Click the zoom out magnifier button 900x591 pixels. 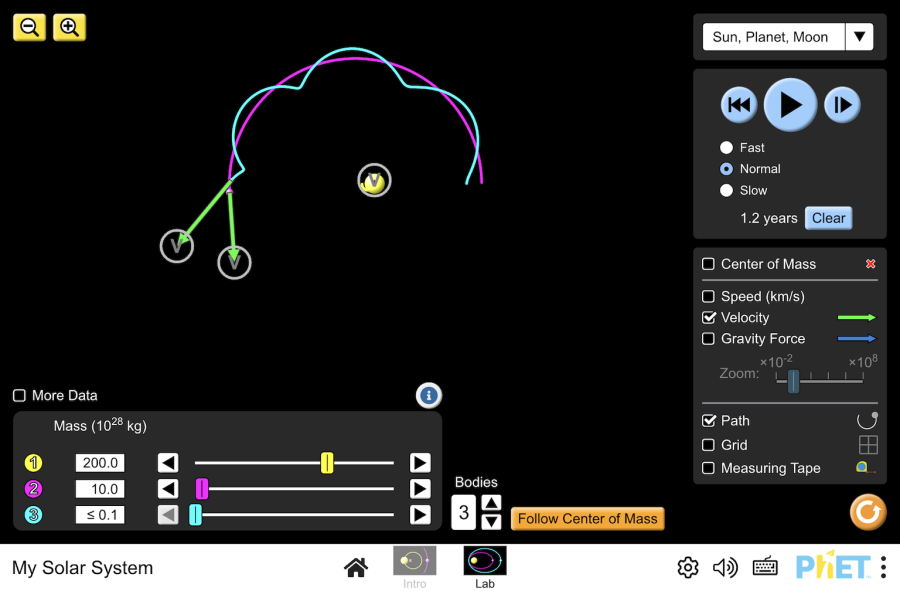click(29, 27)
